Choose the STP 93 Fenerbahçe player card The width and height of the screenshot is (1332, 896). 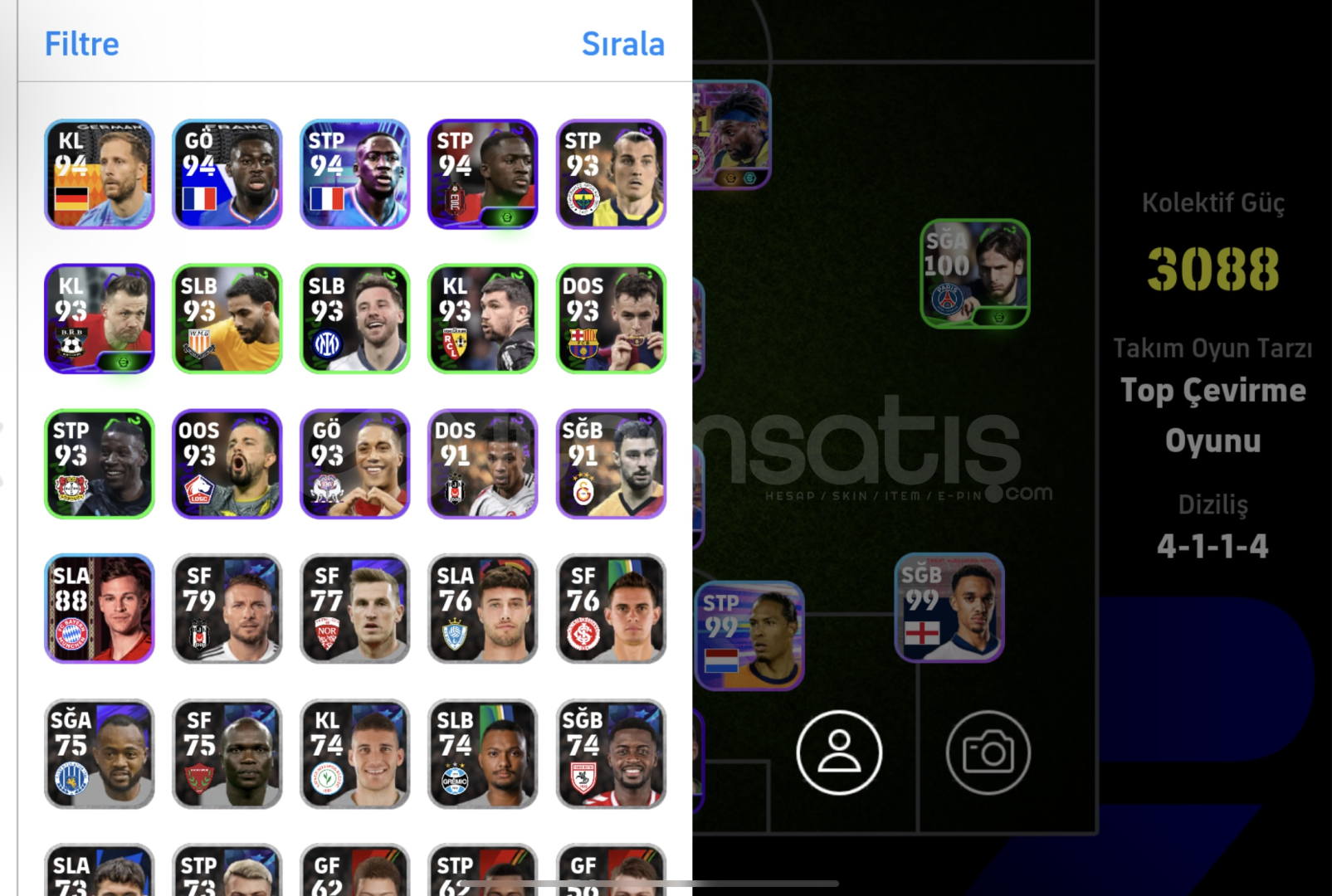click(611, 174)
